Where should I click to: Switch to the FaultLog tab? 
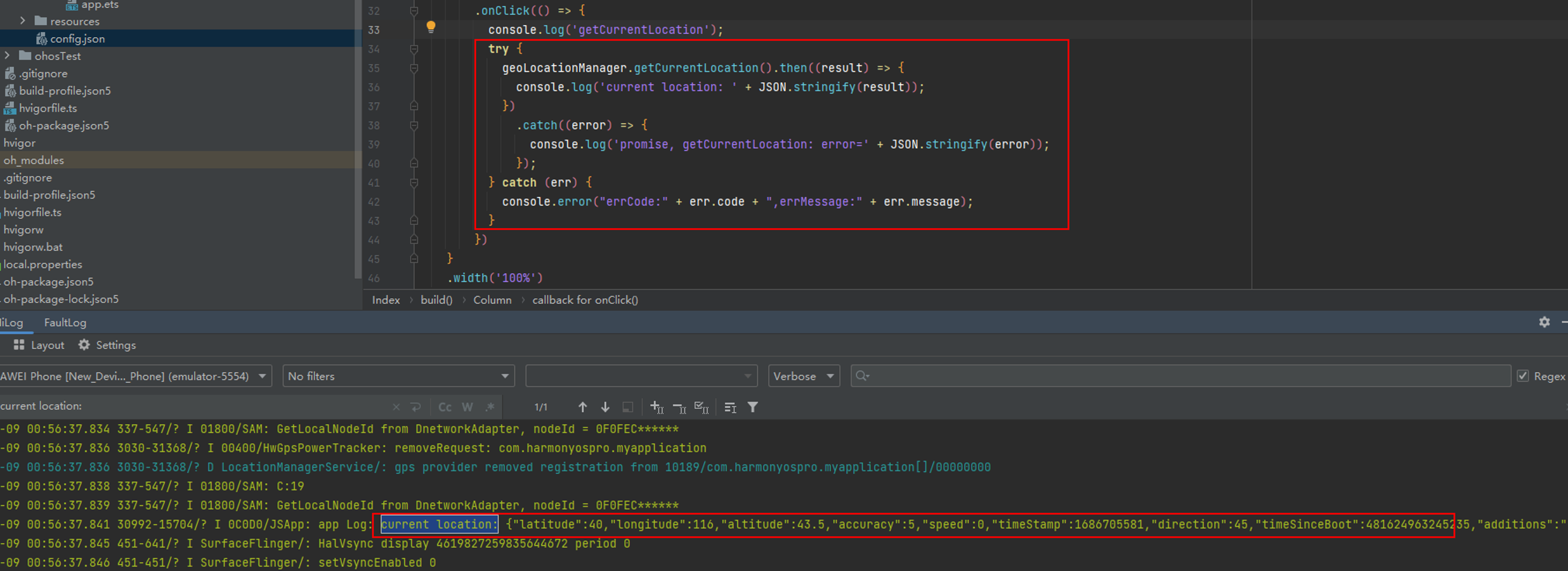(x=65, y=322)
